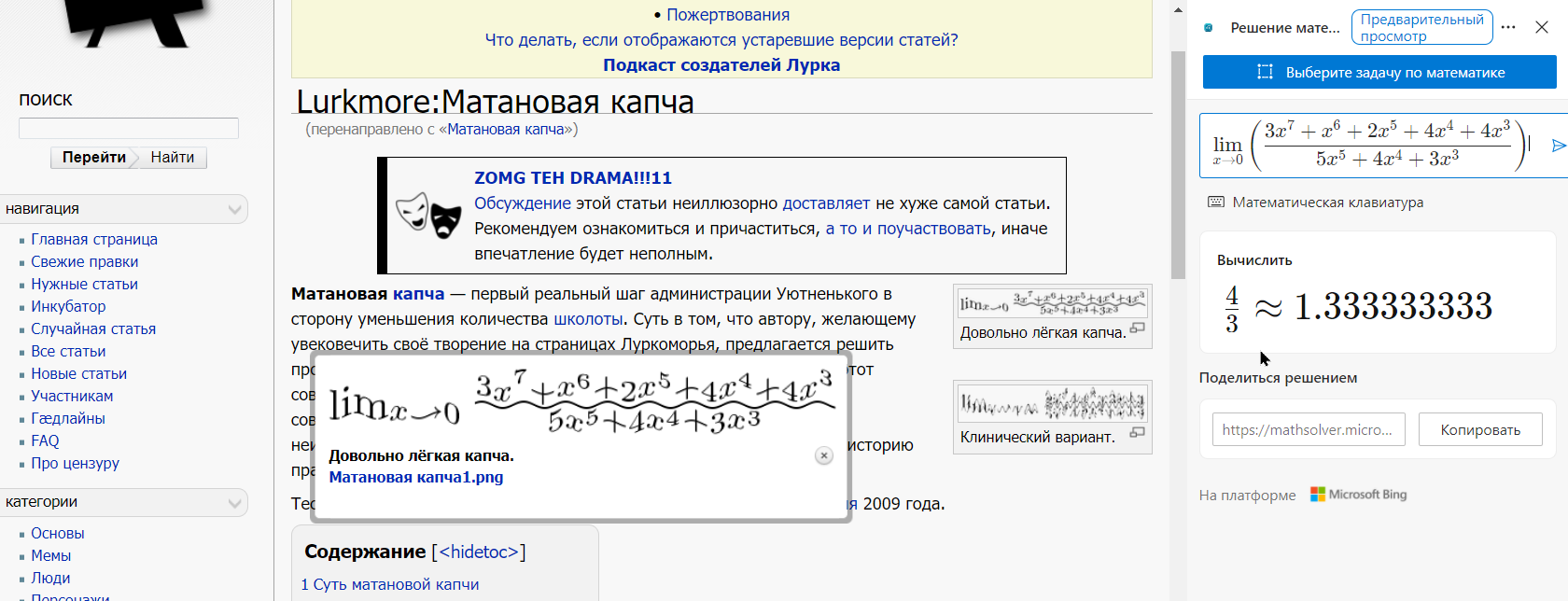Collapse the категории sidebar section
The height and width of the screenshot is (601, 1568).
tap(235, 502)
